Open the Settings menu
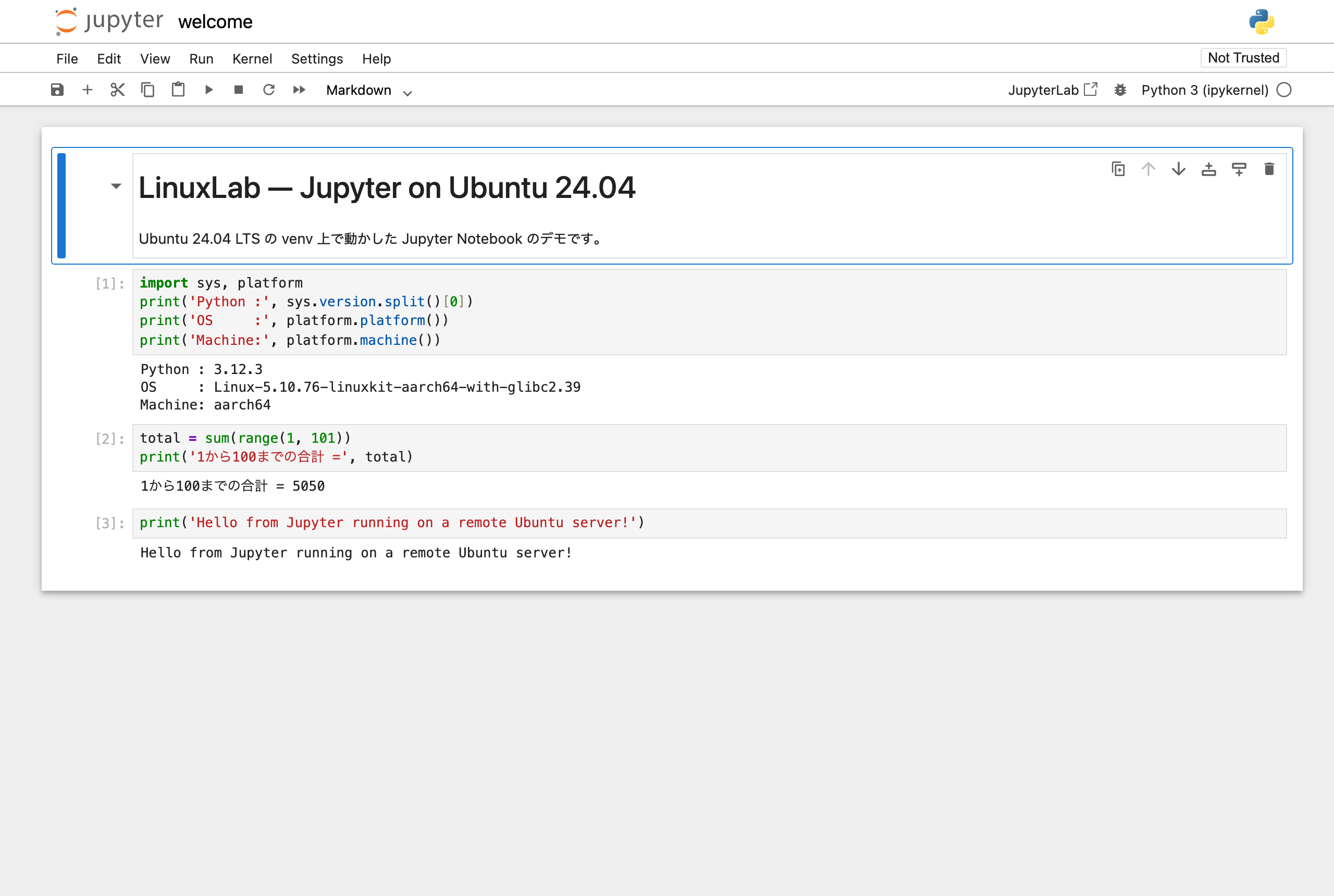This screenshot has height=896, width=1334. pos(317,59)
